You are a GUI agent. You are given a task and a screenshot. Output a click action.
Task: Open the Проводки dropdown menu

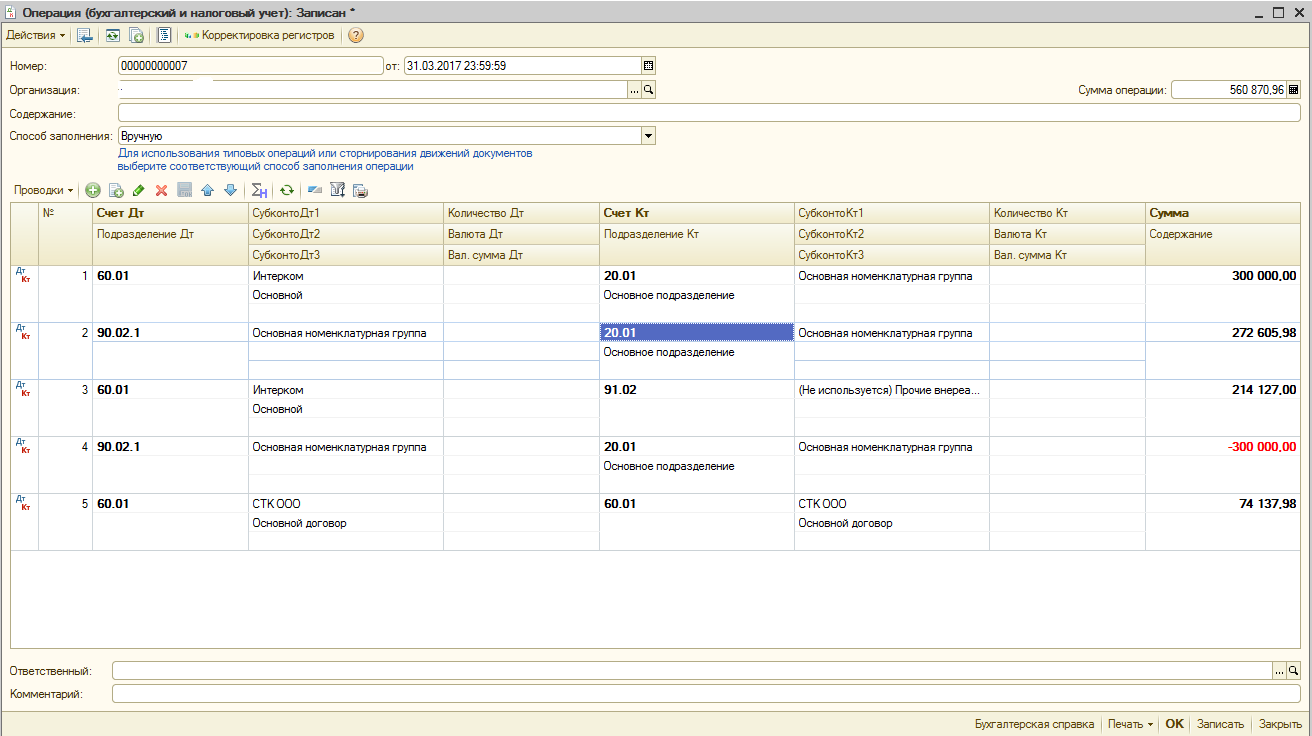click(x=43, y=190)
